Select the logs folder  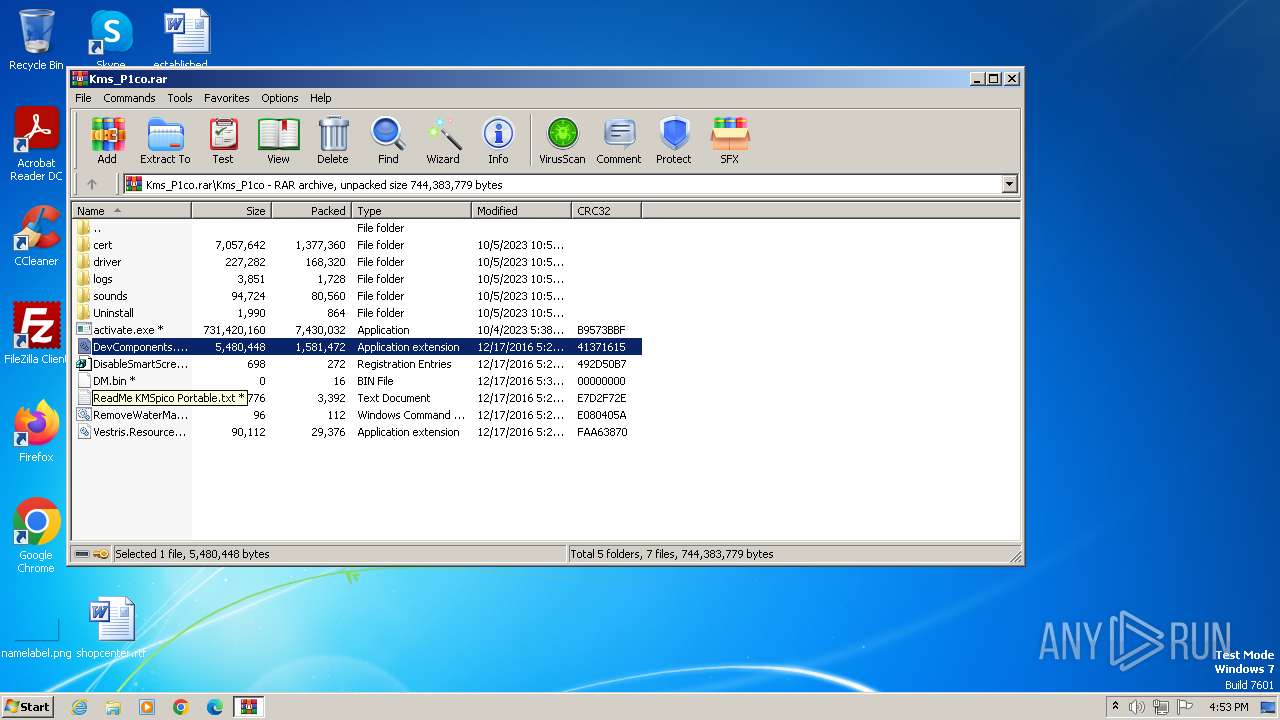357,279
